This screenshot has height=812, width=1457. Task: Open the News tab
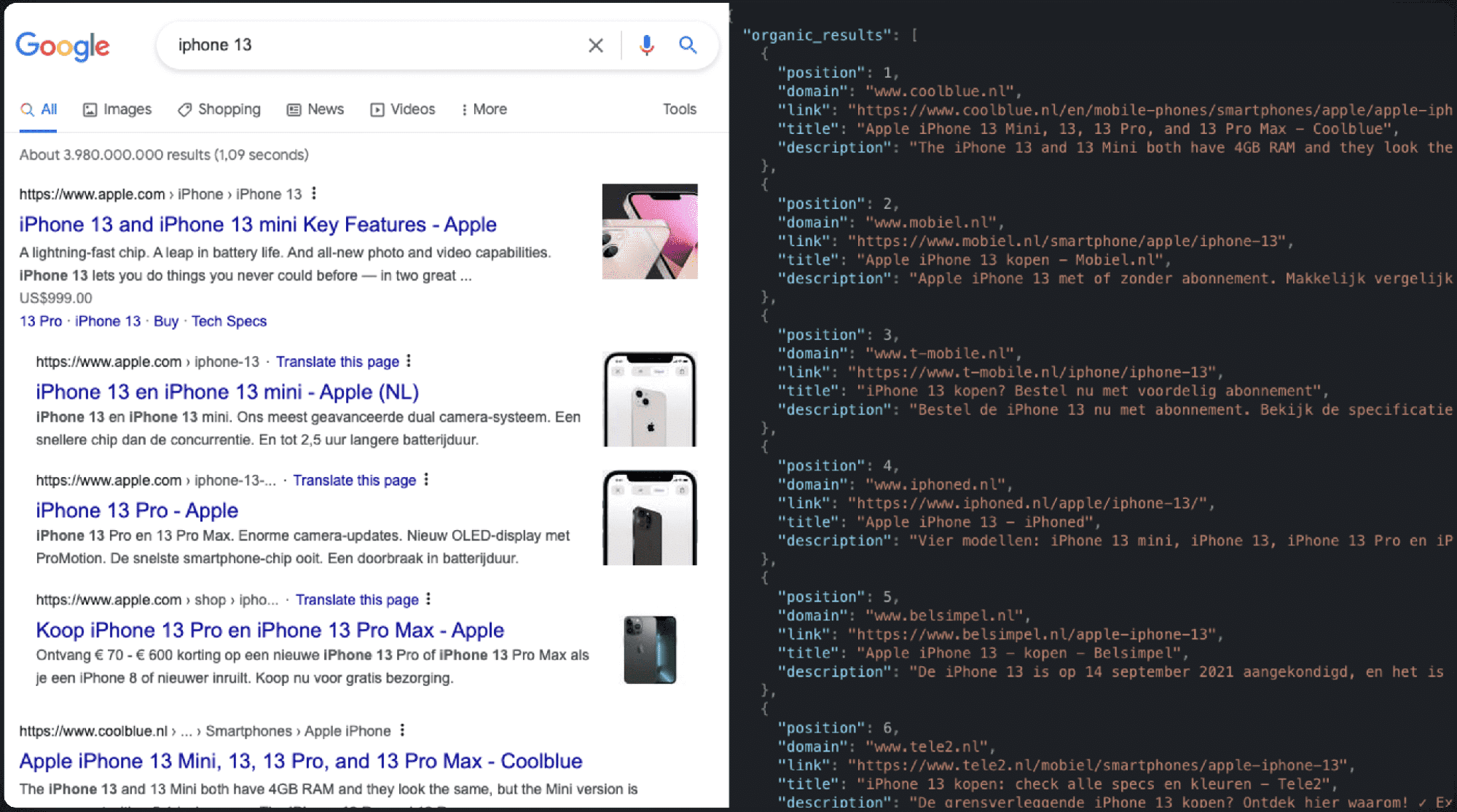coord(315,109)
